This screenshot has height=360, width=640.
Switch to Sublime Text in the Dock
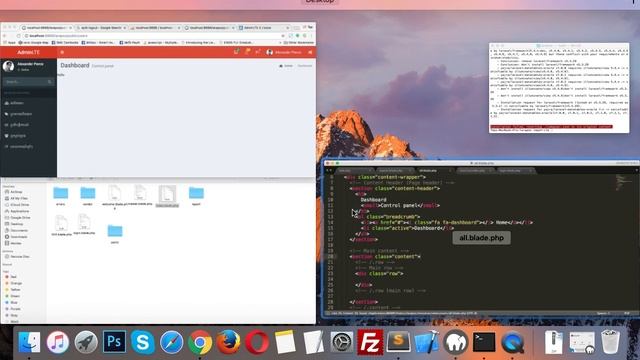click(398, 342)
